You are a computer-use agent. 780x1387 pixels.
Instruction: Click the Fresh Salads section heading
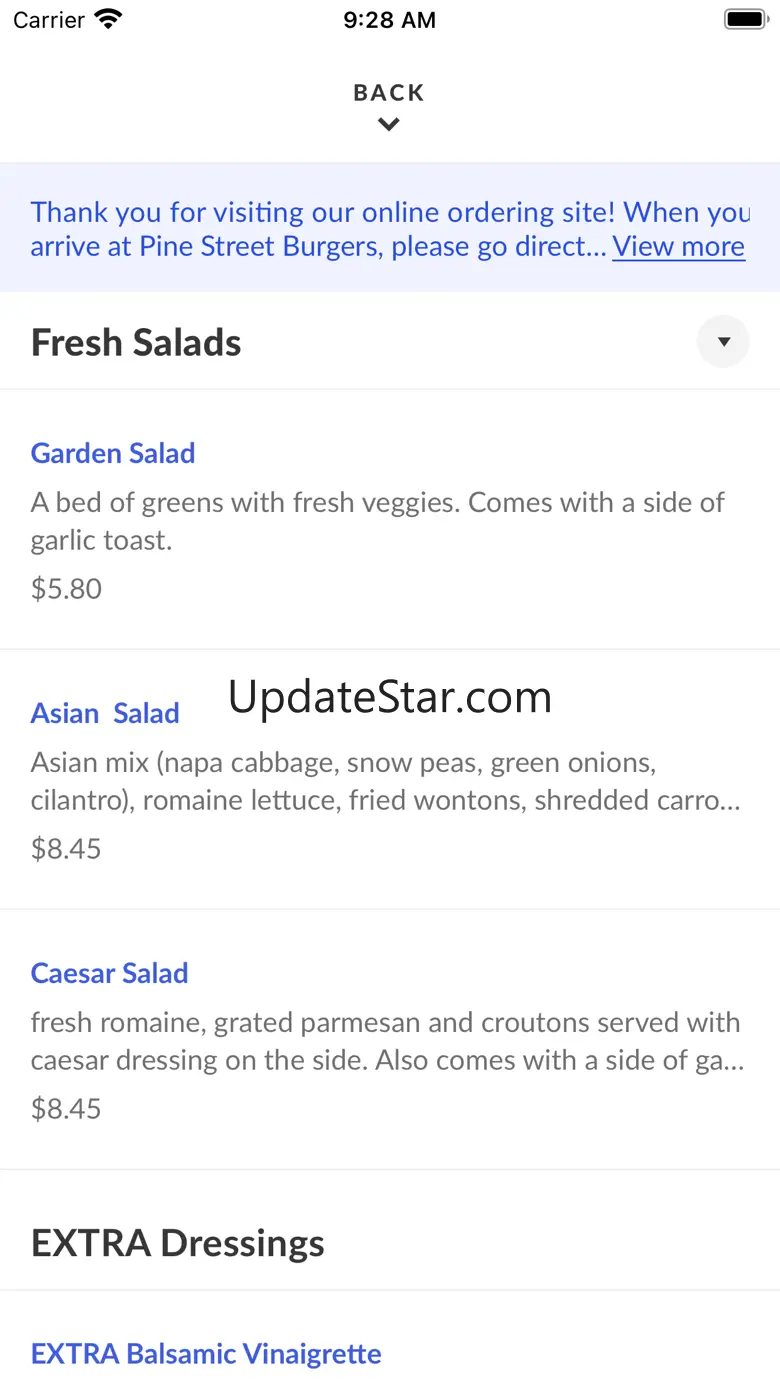pyautogui.click(x=136, y=343)
